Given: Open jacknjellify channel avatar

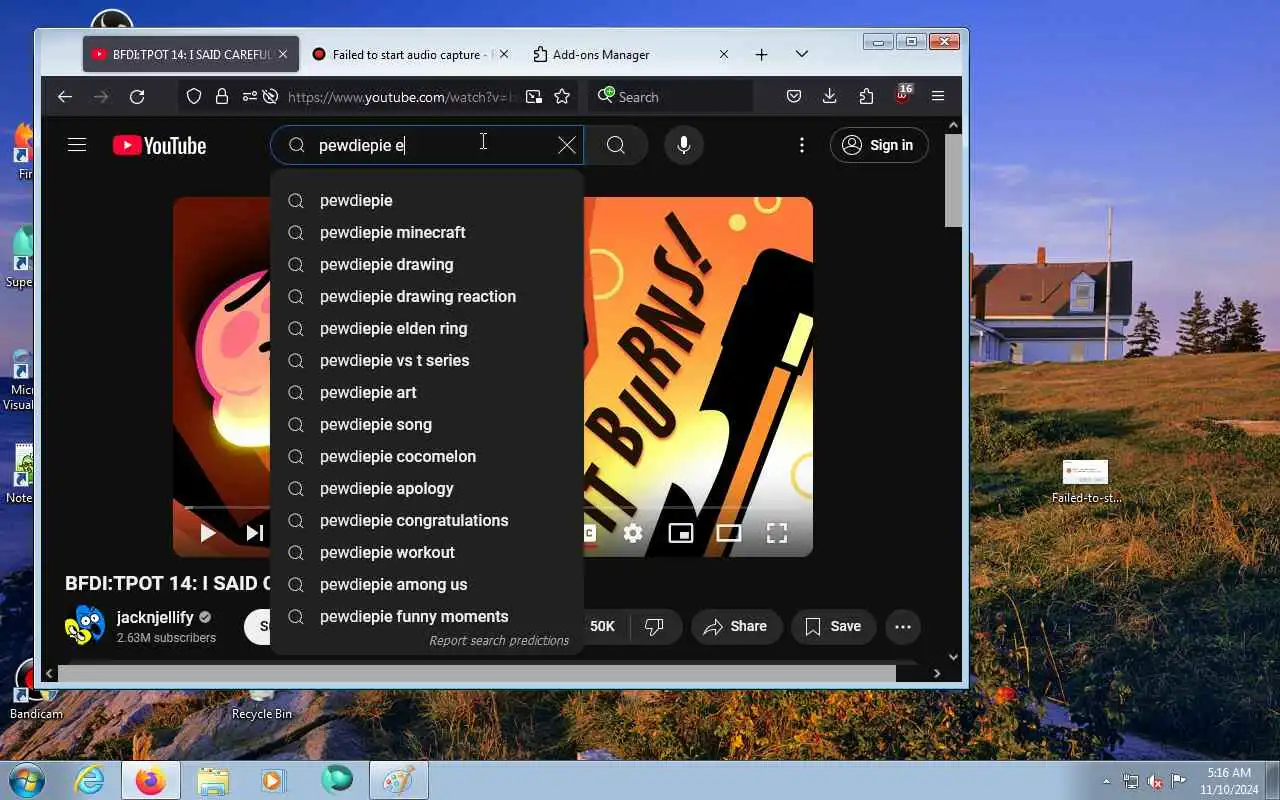Looking at the screenshot, I should (85, 627).
